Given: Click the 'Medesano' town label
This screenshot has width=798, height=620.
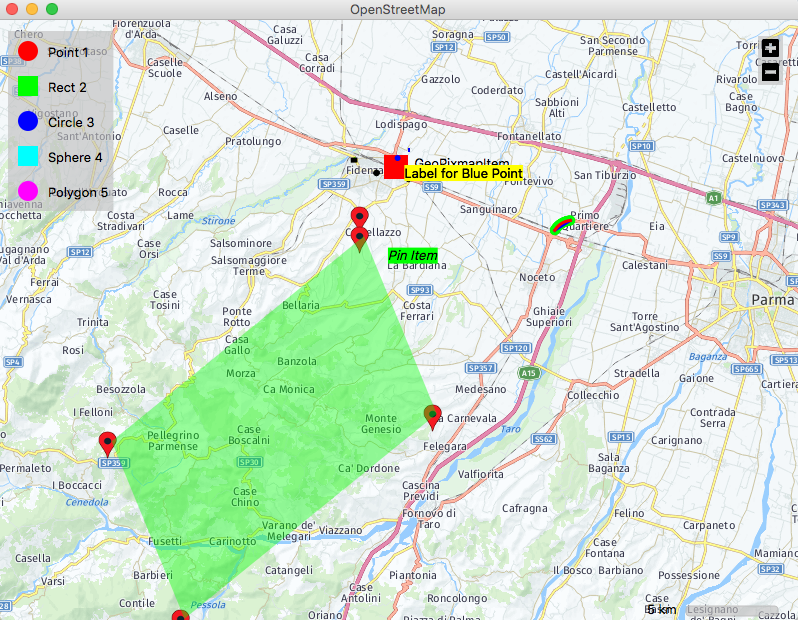Looking at the screenshot, I should click(480, 389).
